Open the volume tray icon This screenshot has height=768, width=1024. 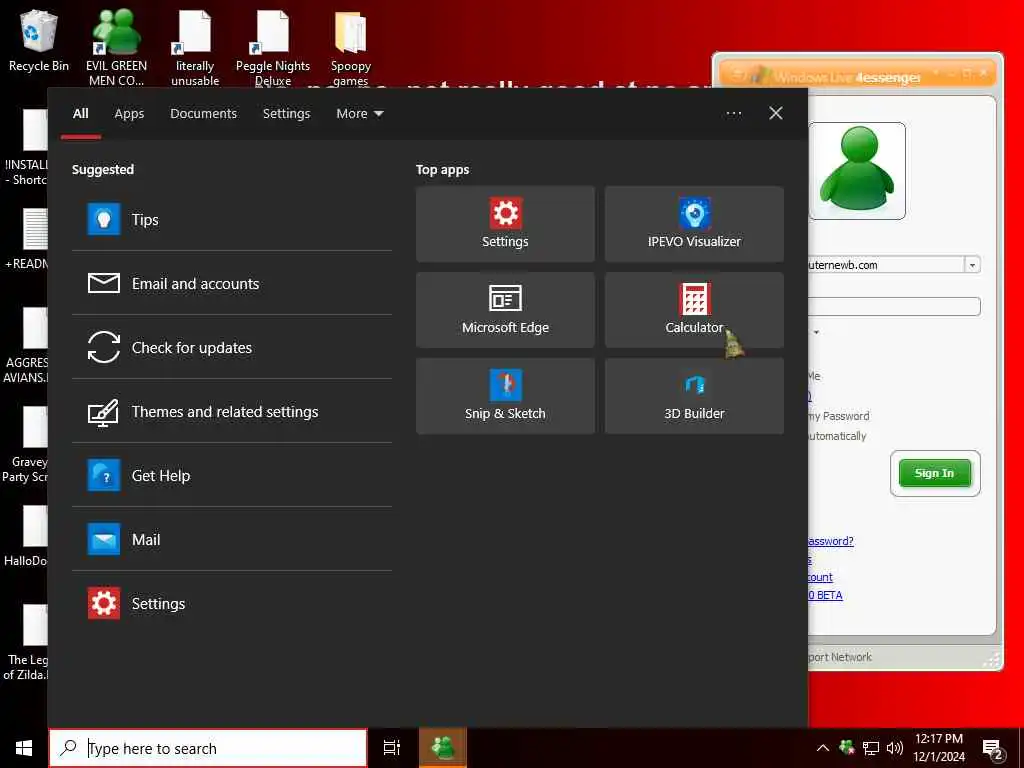click(x=895, y=748)
